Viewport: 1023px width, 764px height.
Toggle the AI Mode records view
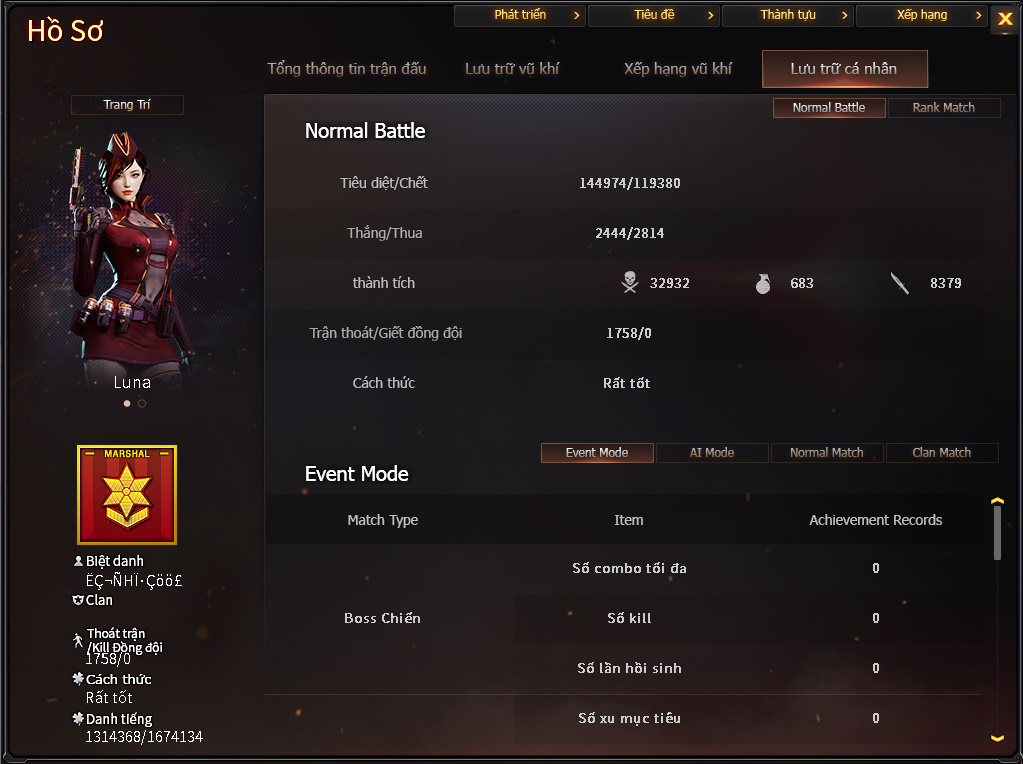click(x=712, y=453)
